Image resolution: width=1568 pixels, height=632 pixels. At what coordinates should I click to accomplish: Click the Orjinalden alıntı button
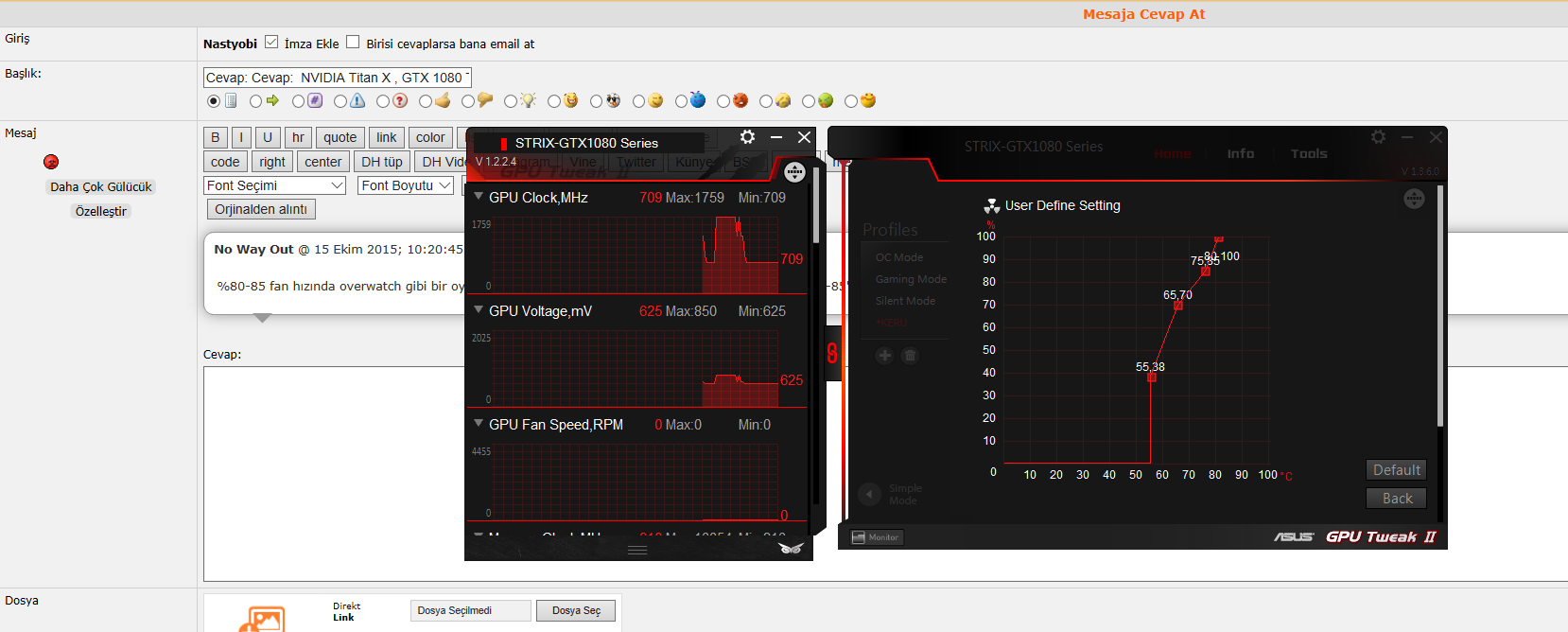click(261, 209)
